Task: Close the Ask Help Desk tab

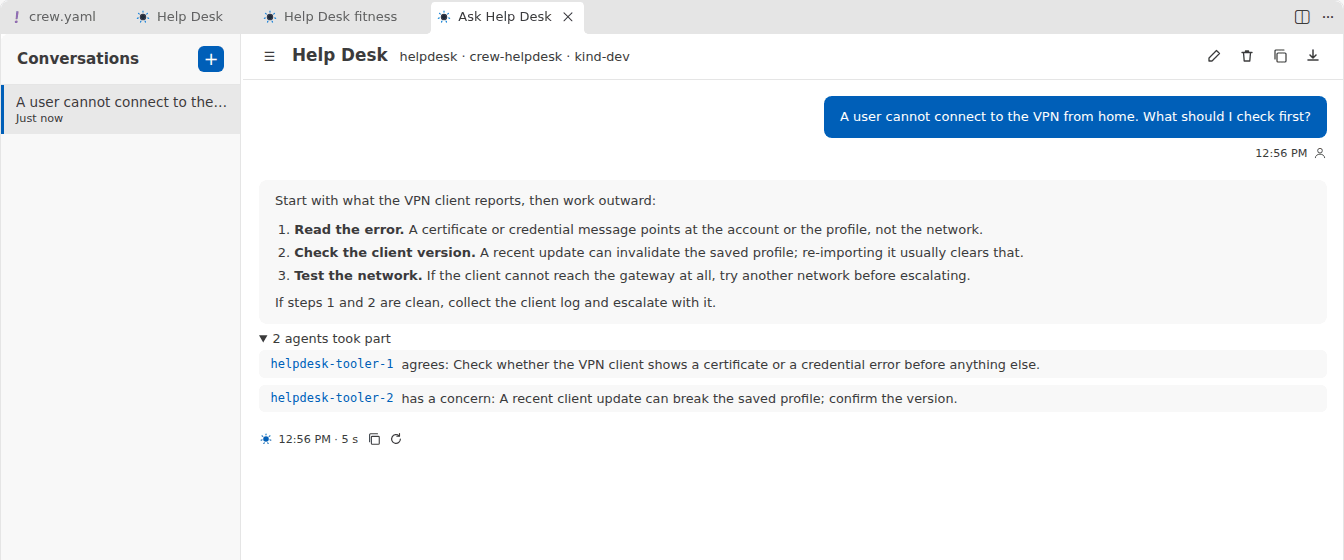Action: [568, 17]
